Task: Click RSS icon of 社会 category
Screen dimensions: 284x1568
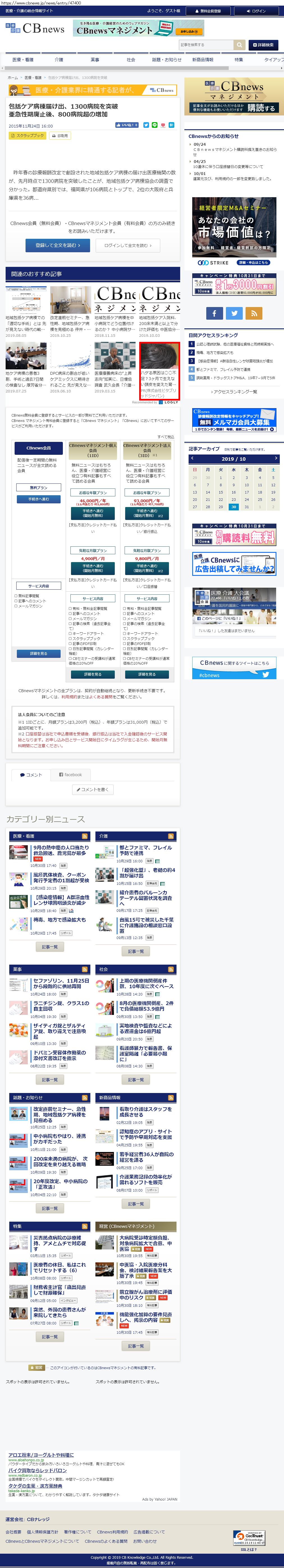Action: pyautogui.click(x=171, y=969)
